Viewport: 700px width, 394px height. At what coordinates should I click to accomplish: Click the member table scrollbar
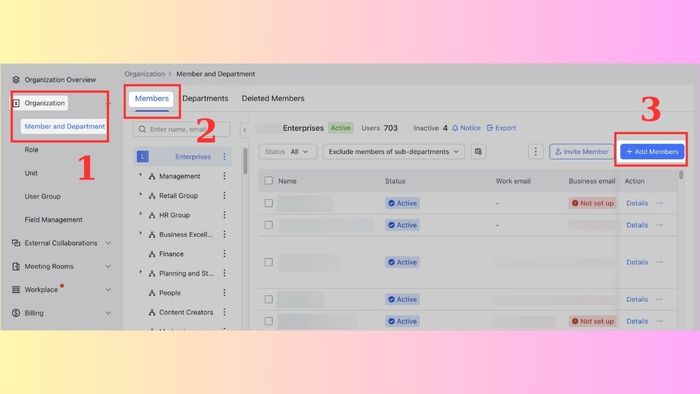coord(681,175)
